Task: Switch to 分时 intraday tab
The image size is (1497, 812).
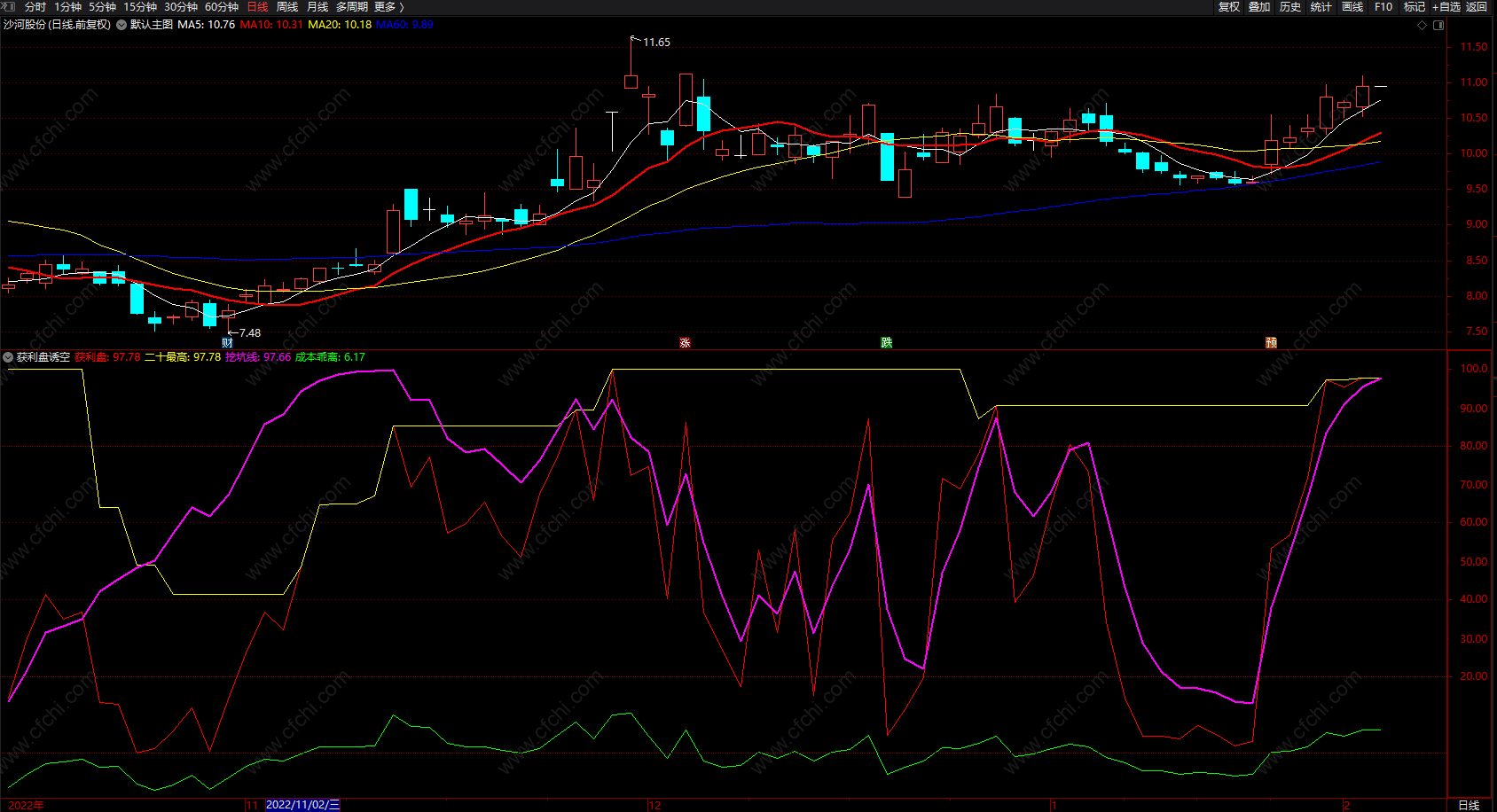Action: pyautogui.click(x=35, y=7)
